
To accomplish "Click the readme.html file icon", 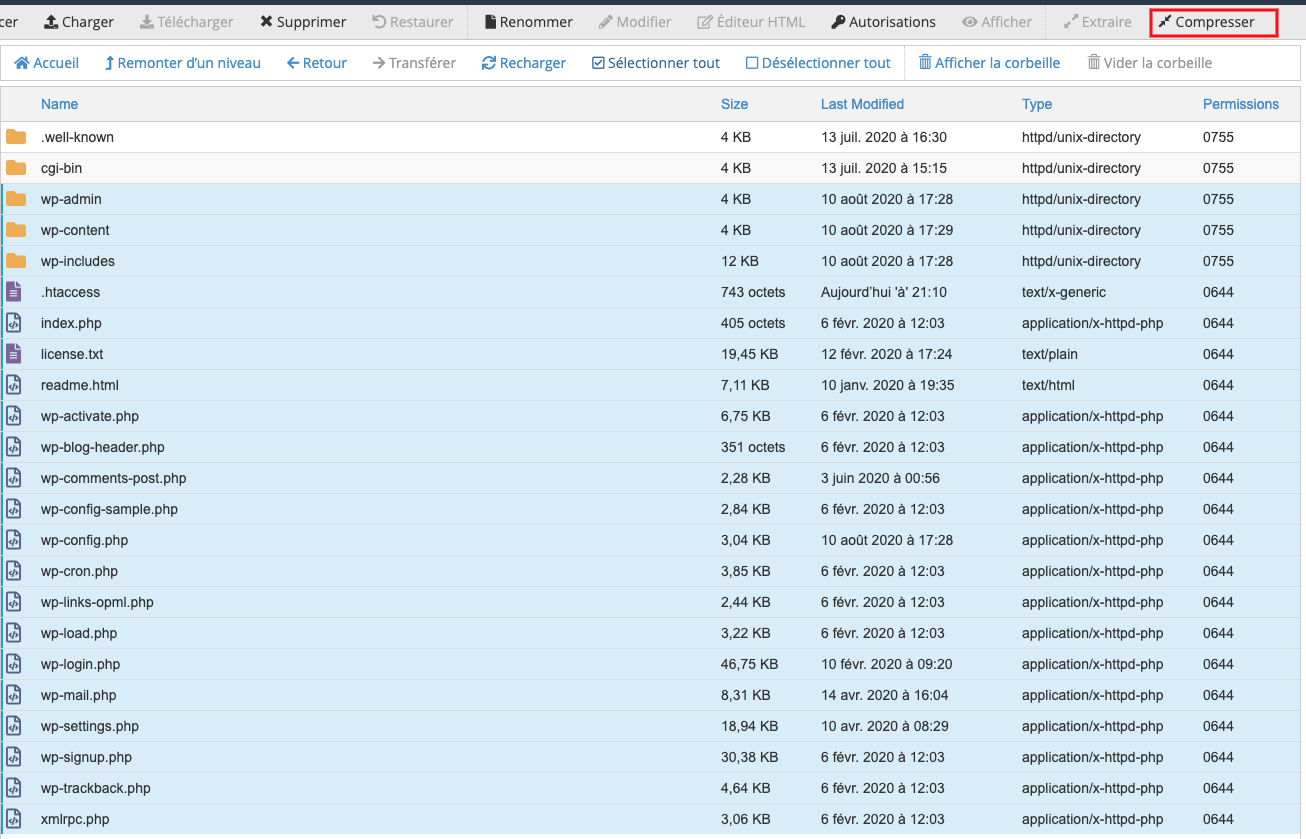I will click(x=14, y=385).
